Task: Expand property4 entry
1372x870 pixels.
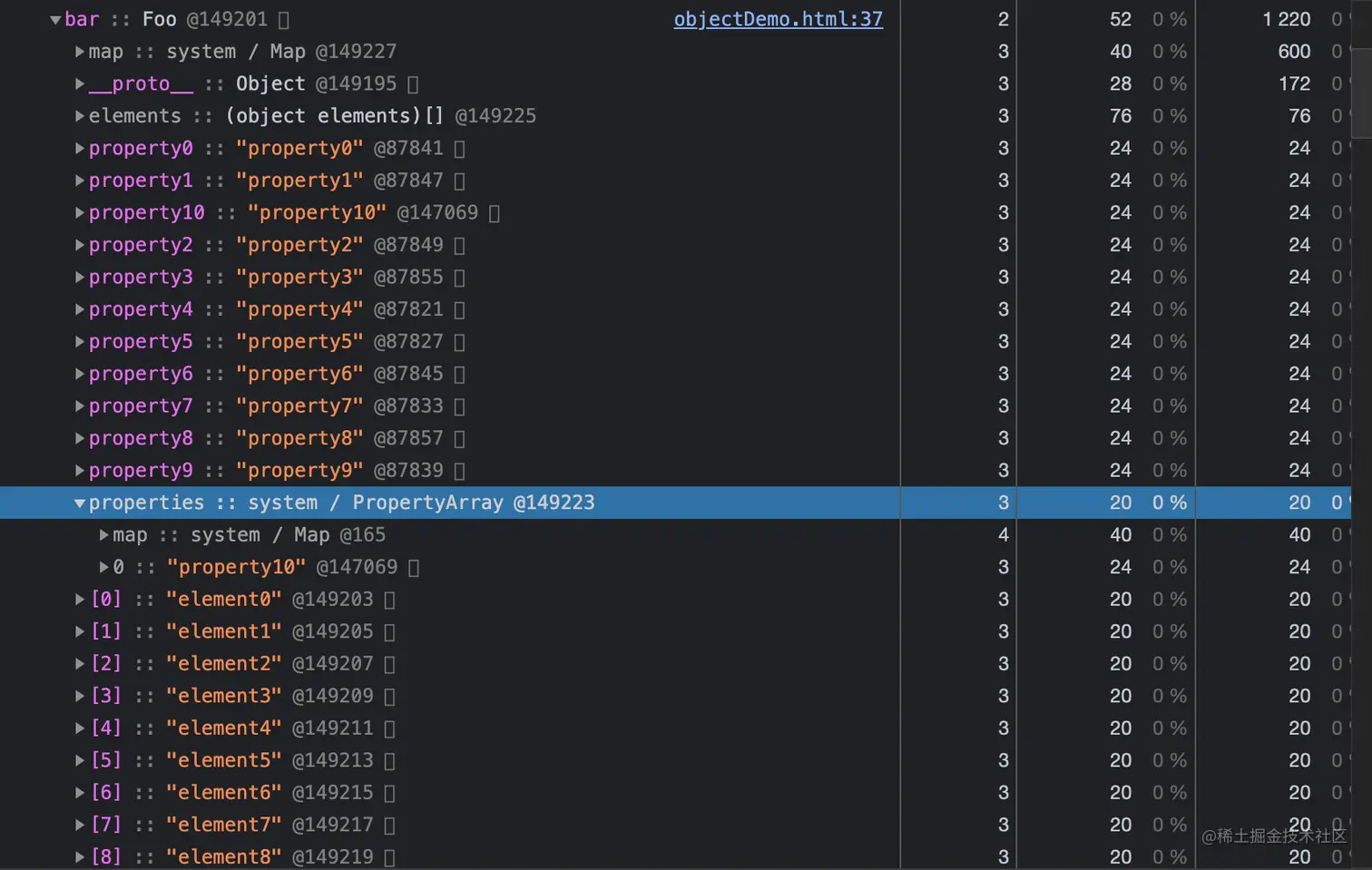Action: coord(80,309)
